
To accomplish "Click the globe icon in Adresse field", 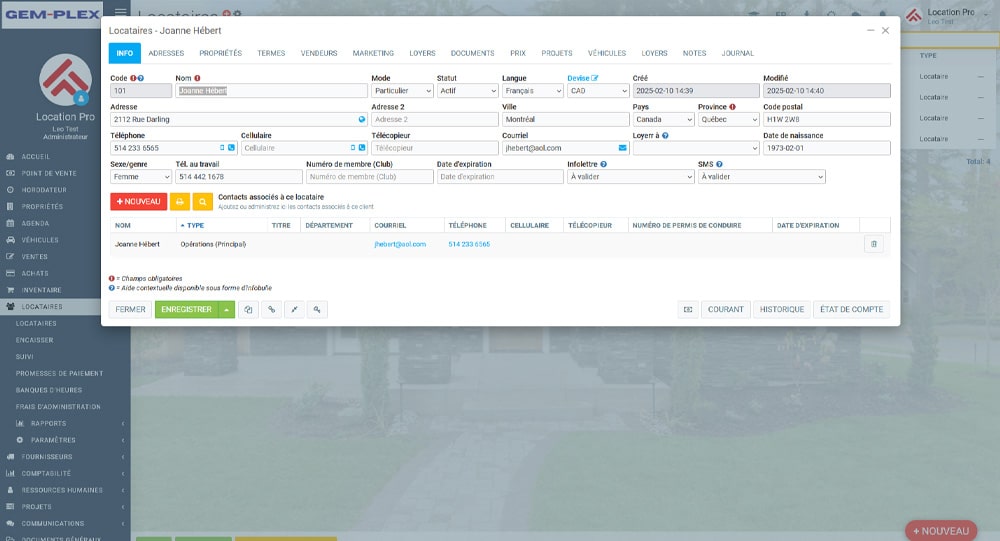I will pyautogui.click(x=361, y=119).
